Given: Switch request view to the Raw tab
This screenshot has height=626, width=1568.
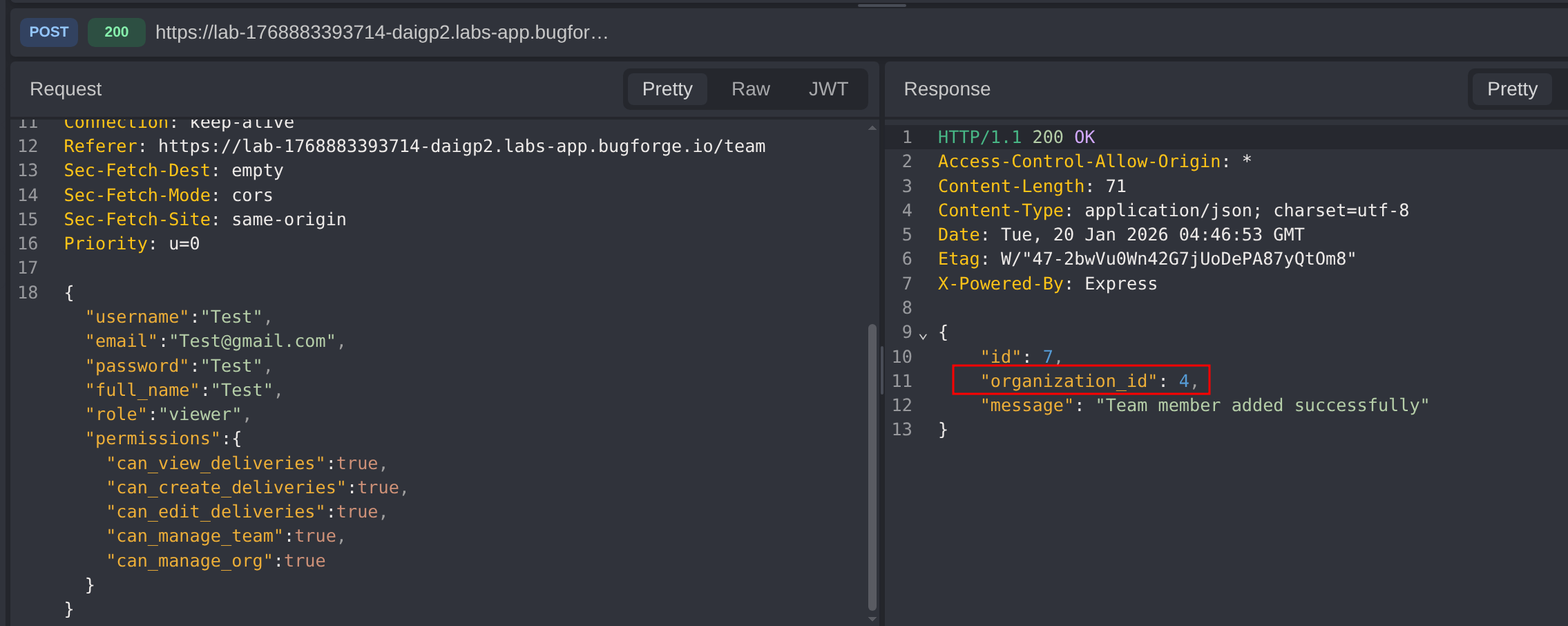Looking at the screenshot, I should tap(750, 89).
